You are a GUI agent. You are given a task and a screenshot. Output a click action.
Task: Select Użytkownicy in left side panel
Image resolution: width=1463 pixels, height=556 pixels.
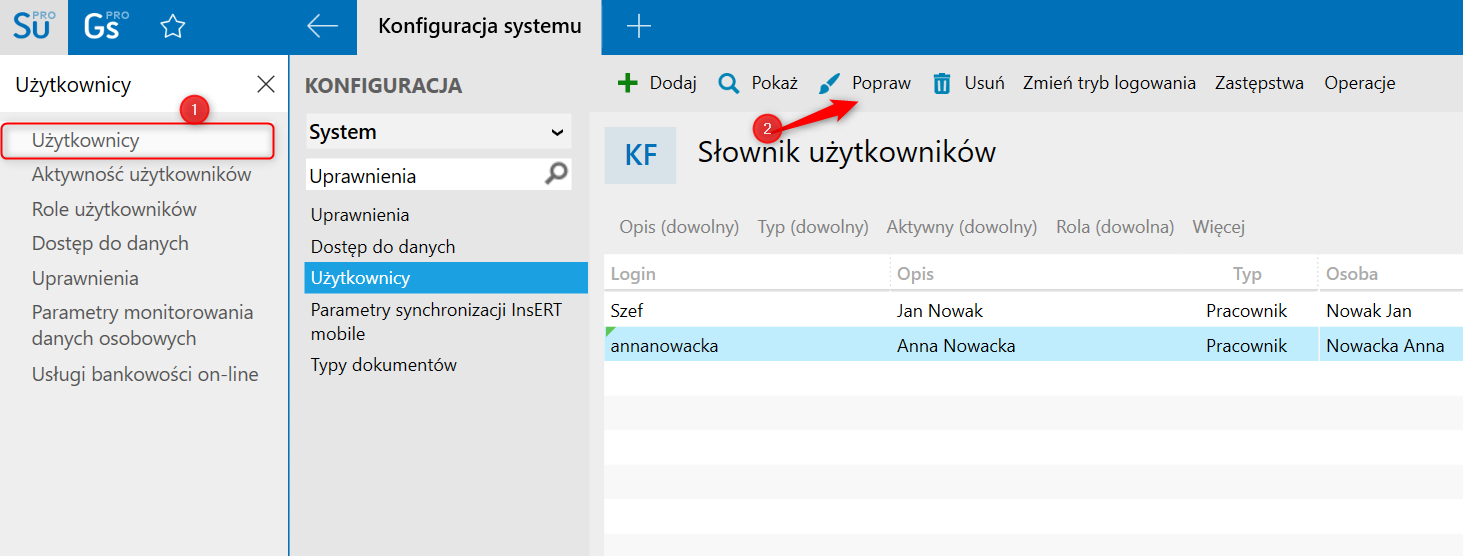pos(137,140)
